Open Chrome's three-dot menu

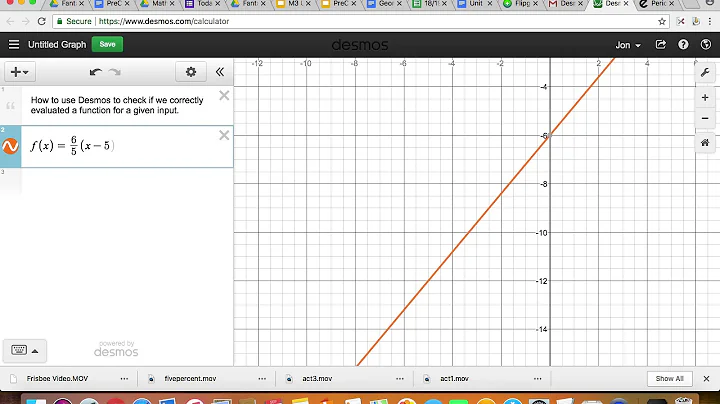(711, 21)
